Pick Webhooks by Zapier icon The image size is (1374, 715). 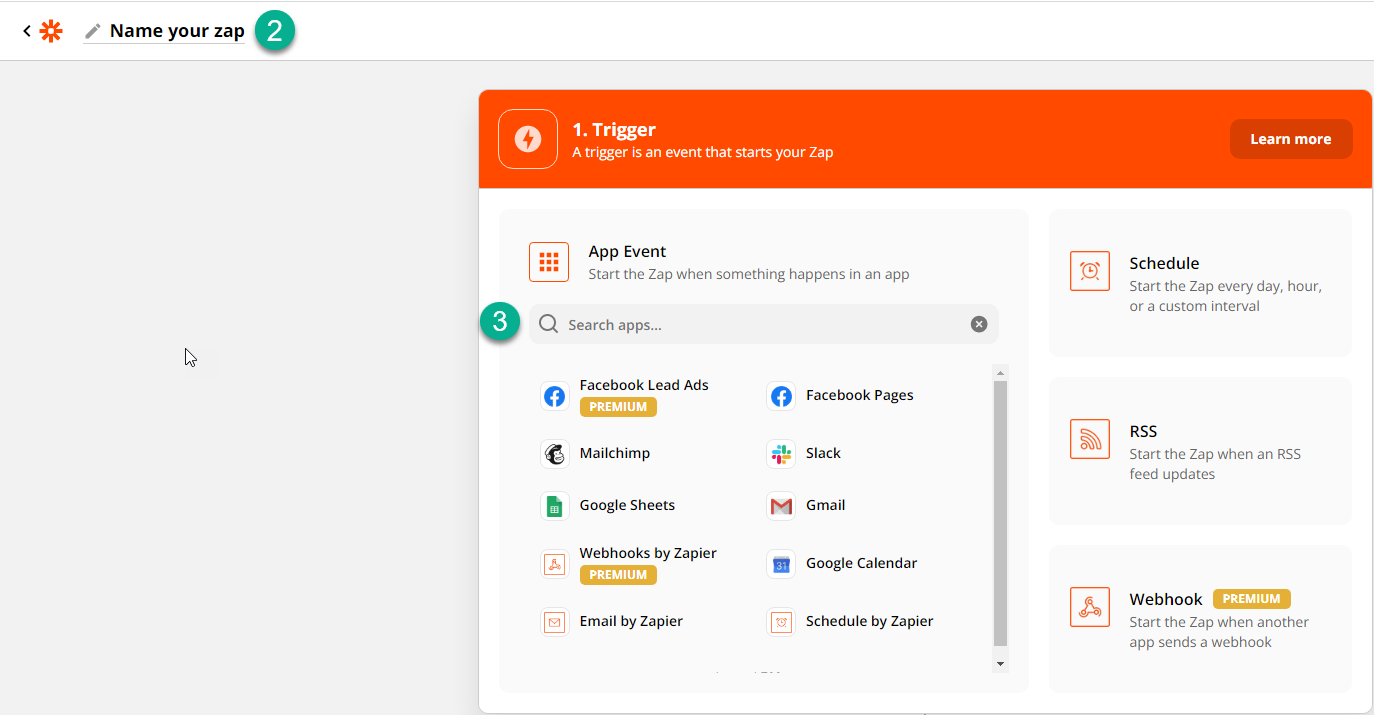555,564
